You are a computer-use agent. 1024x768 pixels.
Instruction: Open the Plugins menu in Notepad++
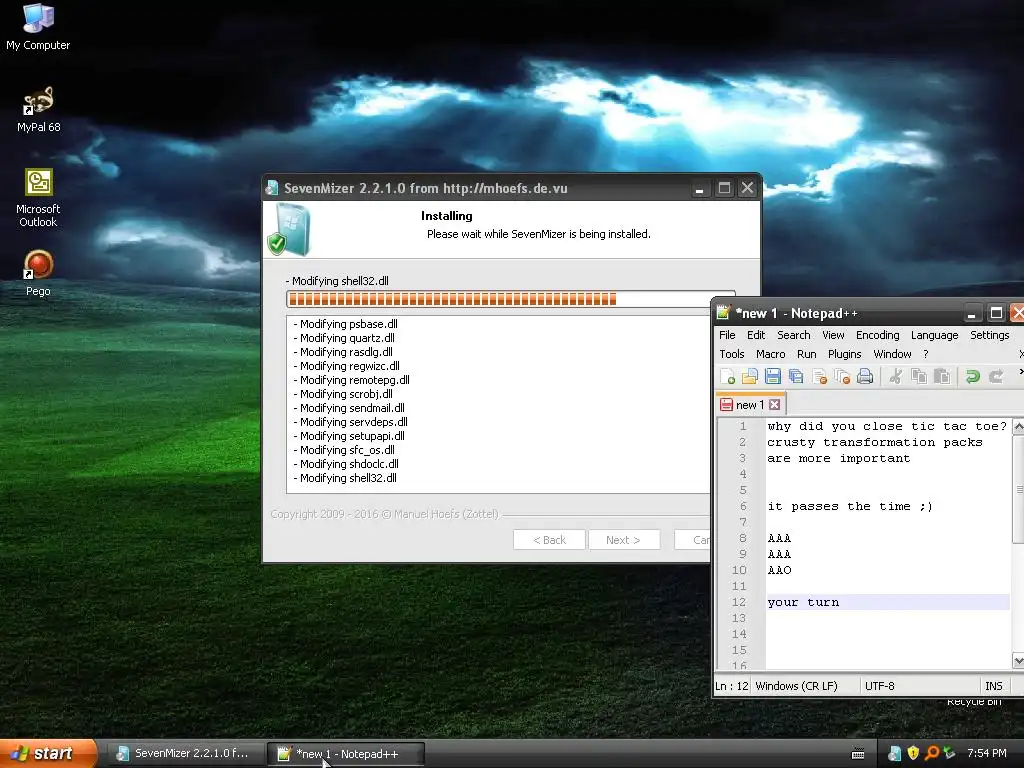click(844, 354)
